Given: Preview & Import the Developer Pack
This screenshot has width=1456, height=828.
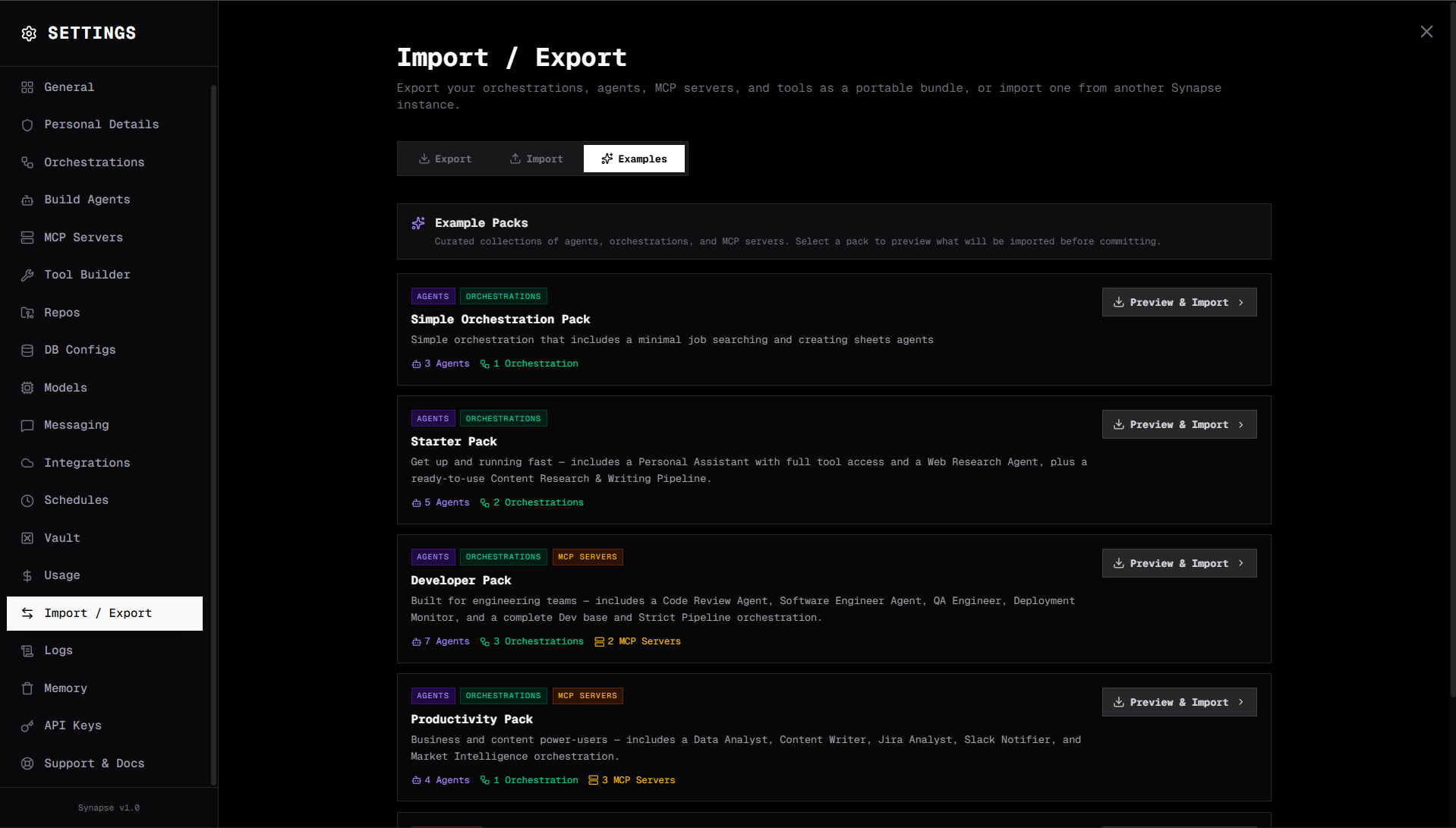Looking at the screenshot, I should point(1179,563).
